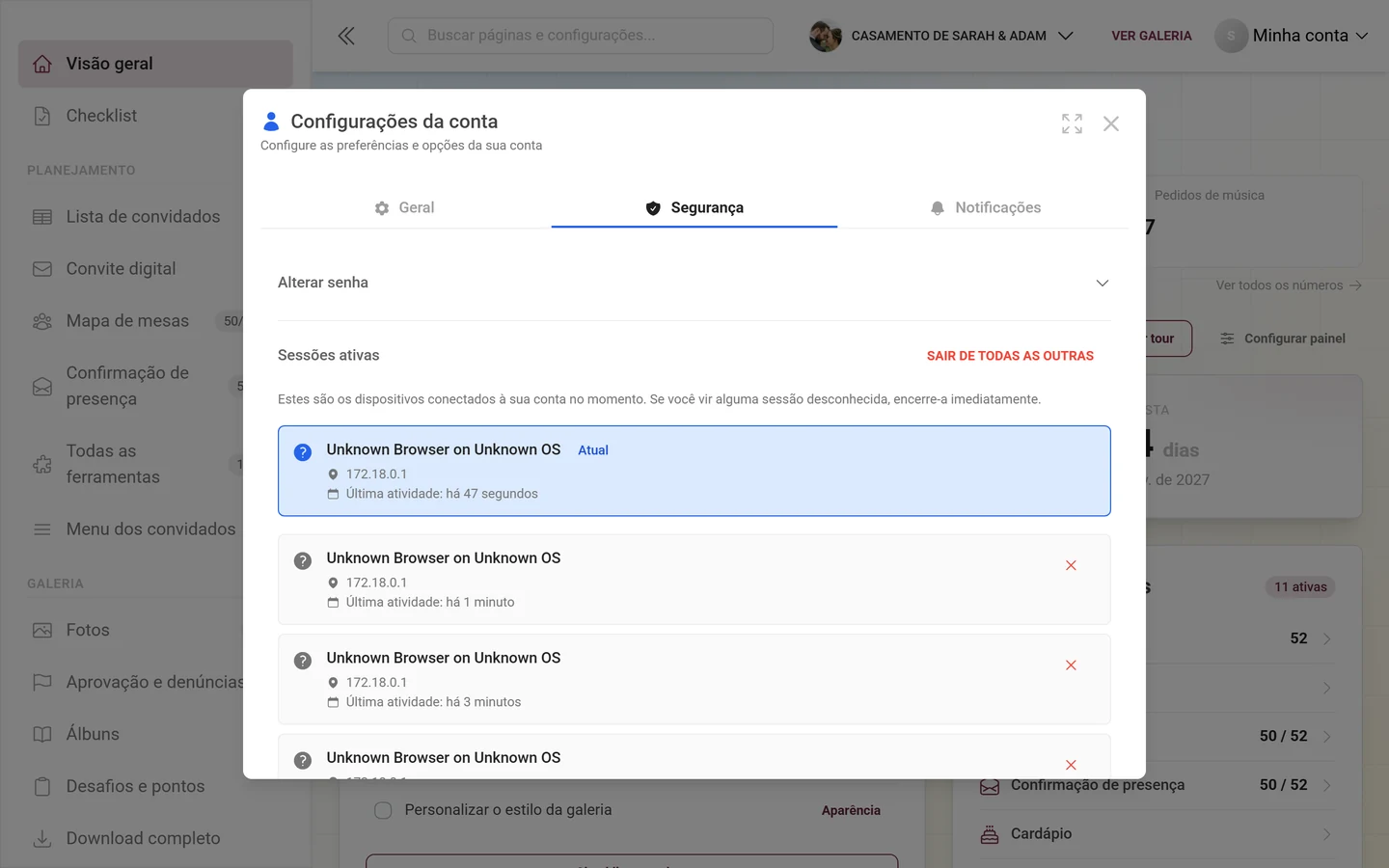Click the search magnifier icon
Image resolution: width=1389 pixels, height=868 pixels.
point(409,36)
